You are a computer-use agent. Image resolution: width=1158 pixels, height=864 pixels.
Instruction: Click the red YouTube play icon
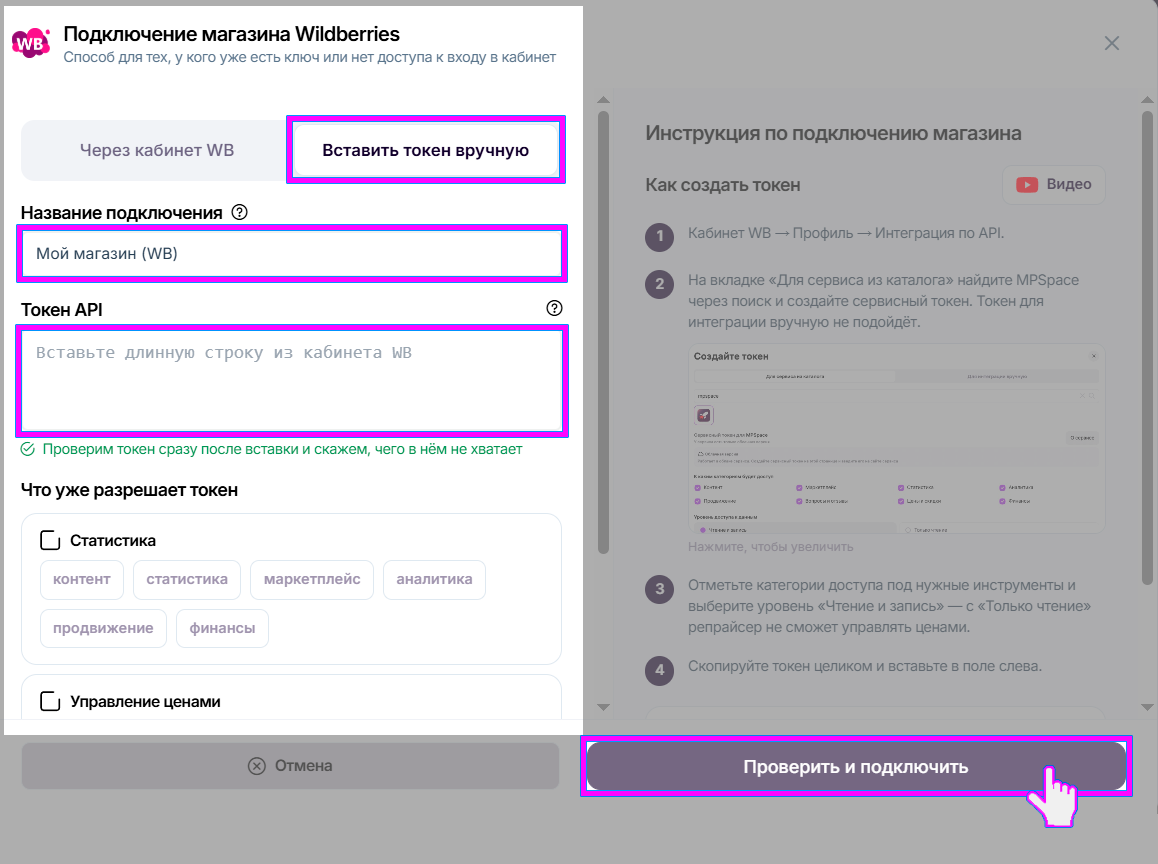(1027, 185)
